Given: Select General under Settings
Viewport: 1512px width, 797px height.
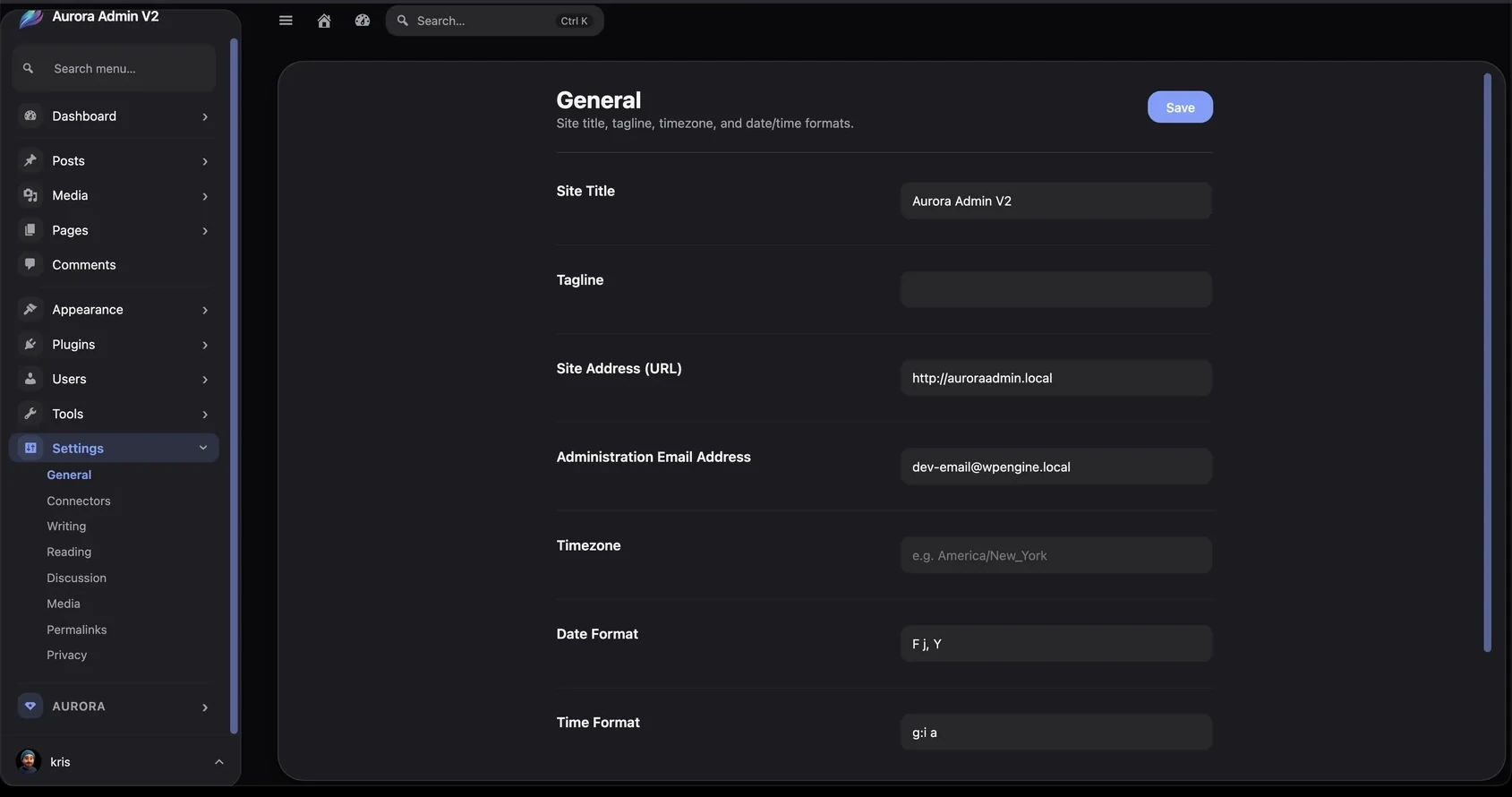Looking at the screenshot, I should (x=69, y=475).
